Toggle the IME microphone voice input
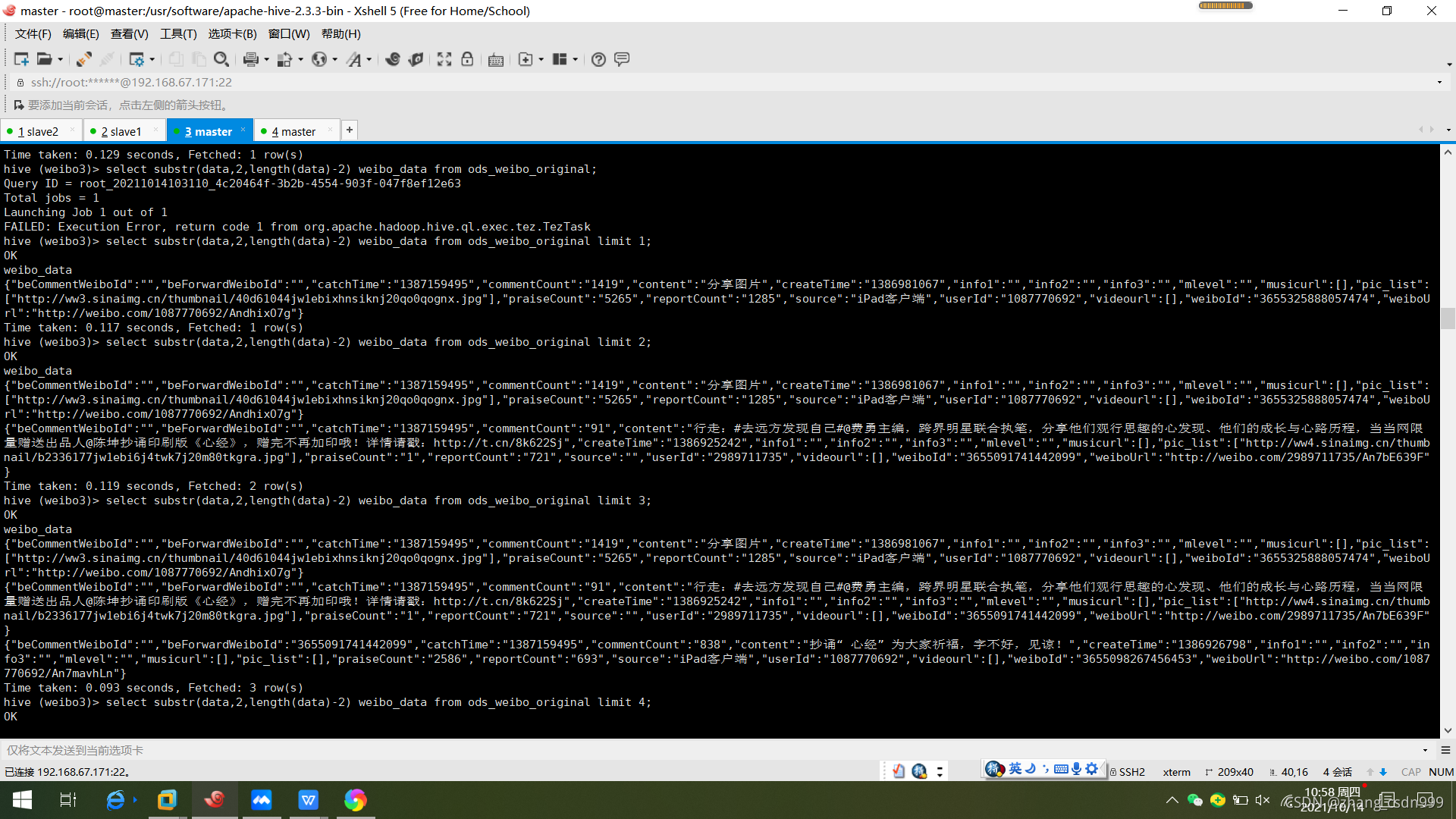The height and width of the screenshot is (819, 1456). pyautogui.click(x=1076, y=769)
